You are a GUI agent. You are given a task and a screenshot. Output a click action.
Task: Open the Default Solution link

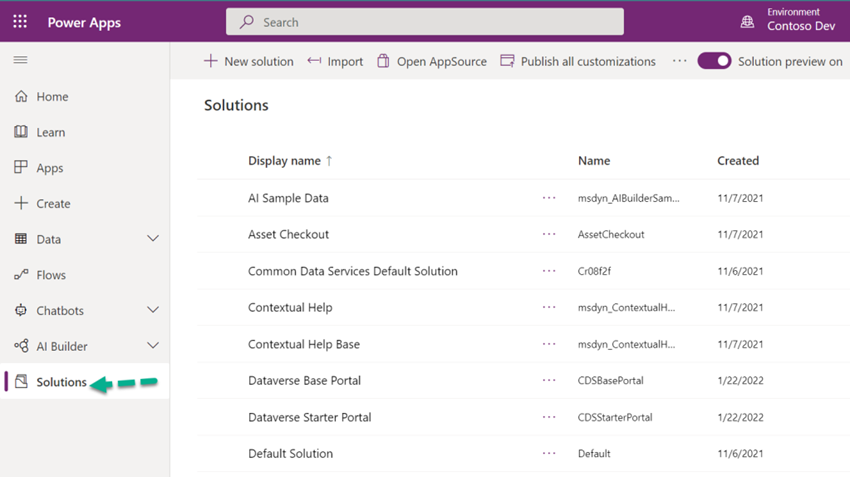(291, 453)
